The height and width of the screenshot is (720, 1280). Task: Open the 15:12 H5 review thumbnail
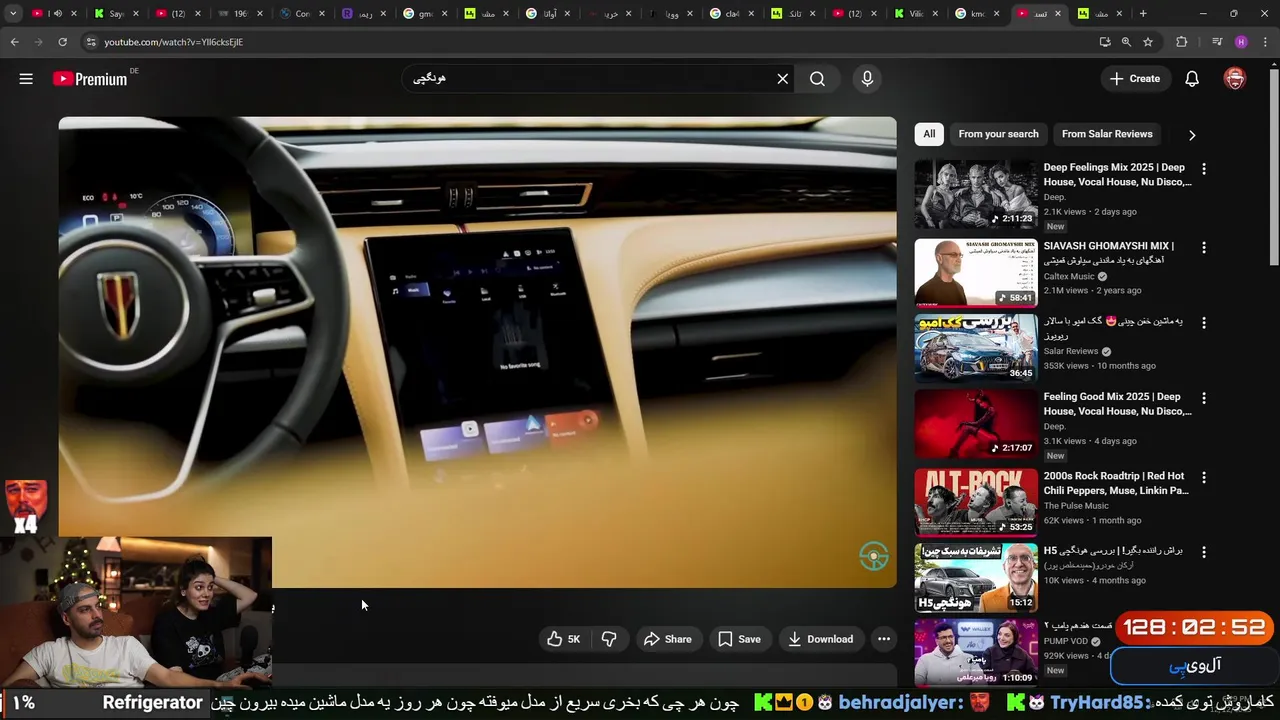(976, 578)
